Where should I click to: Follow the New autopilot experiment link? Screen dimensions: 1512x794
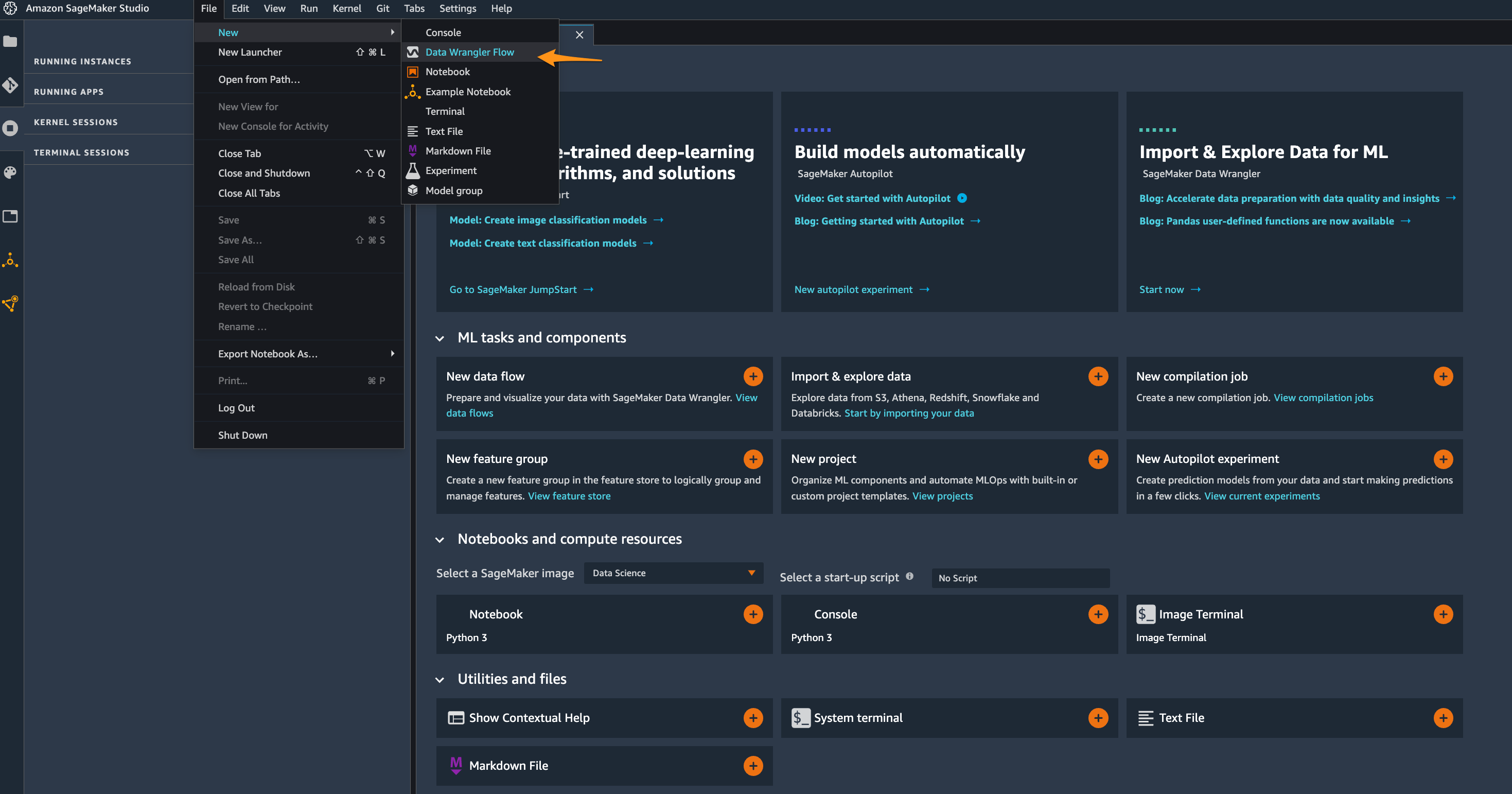pos(853,289)
